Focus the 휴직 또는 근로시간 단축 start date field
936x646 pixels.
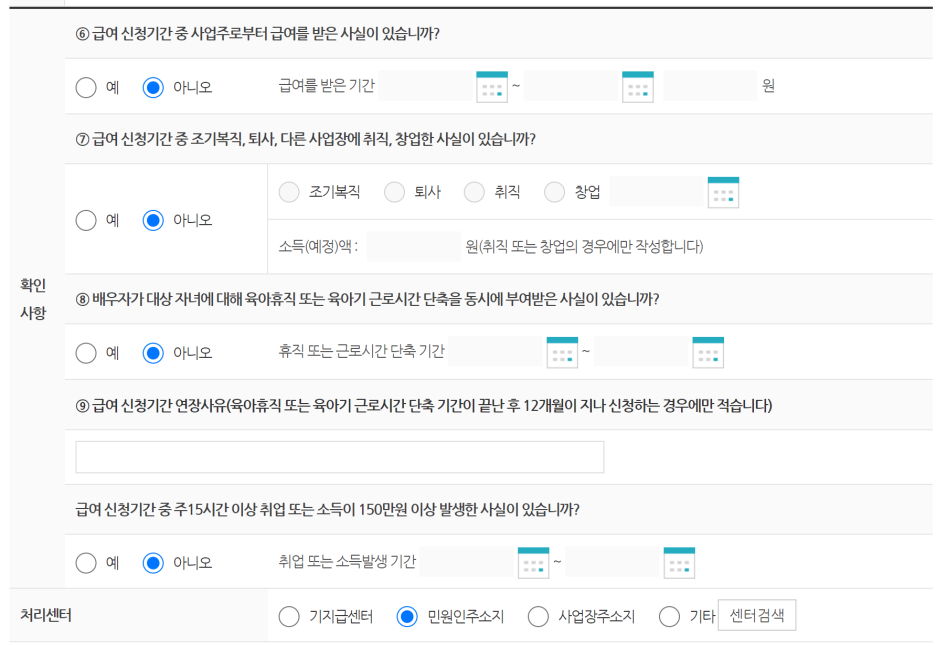pyautogui.click(x=497, y=351)
